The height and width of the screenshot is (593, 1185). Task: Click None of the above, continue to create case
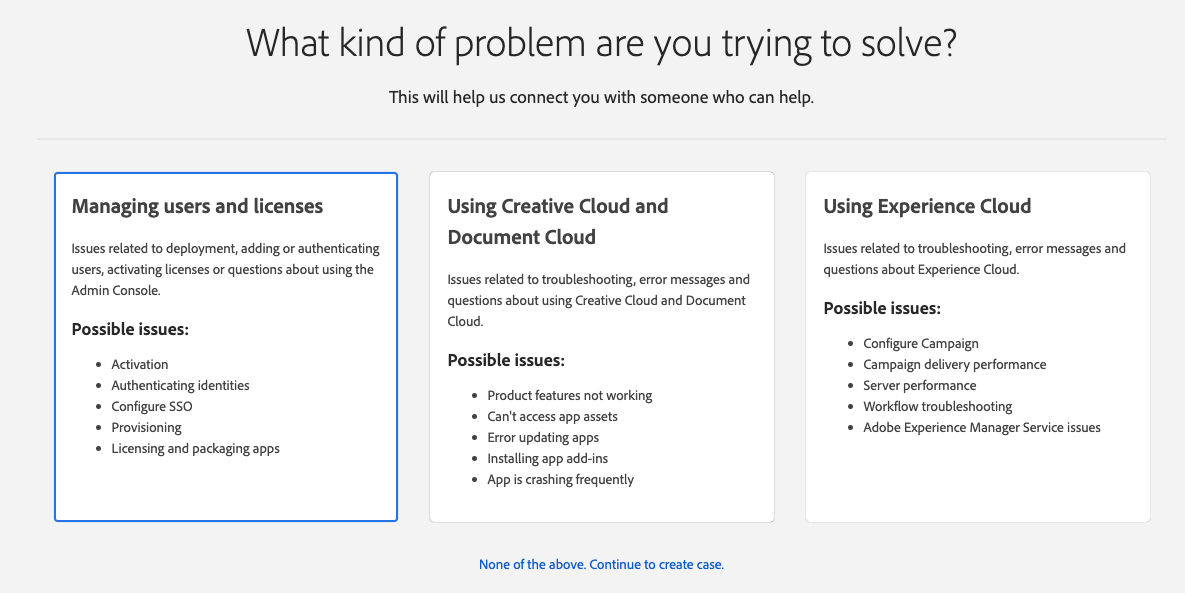pyautogui.click(x=601, y=565)
